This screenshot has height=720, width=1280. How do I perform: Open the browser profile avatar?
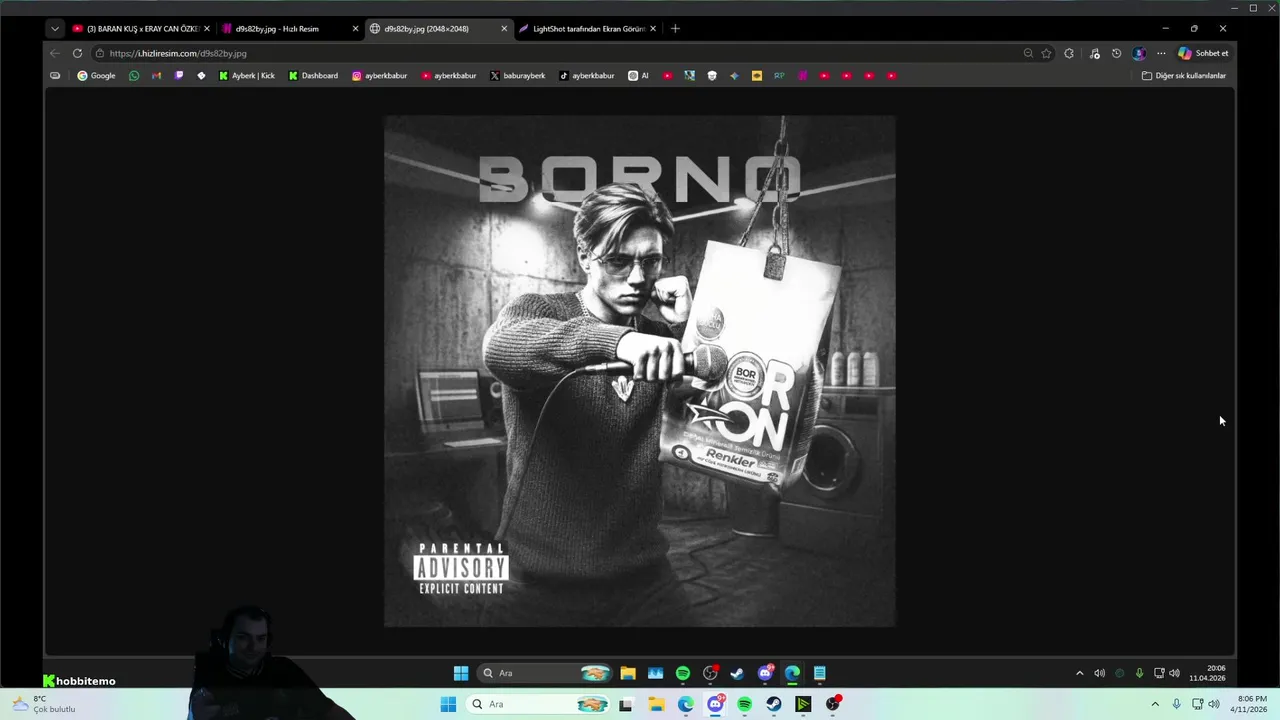tap(1139, 53)
